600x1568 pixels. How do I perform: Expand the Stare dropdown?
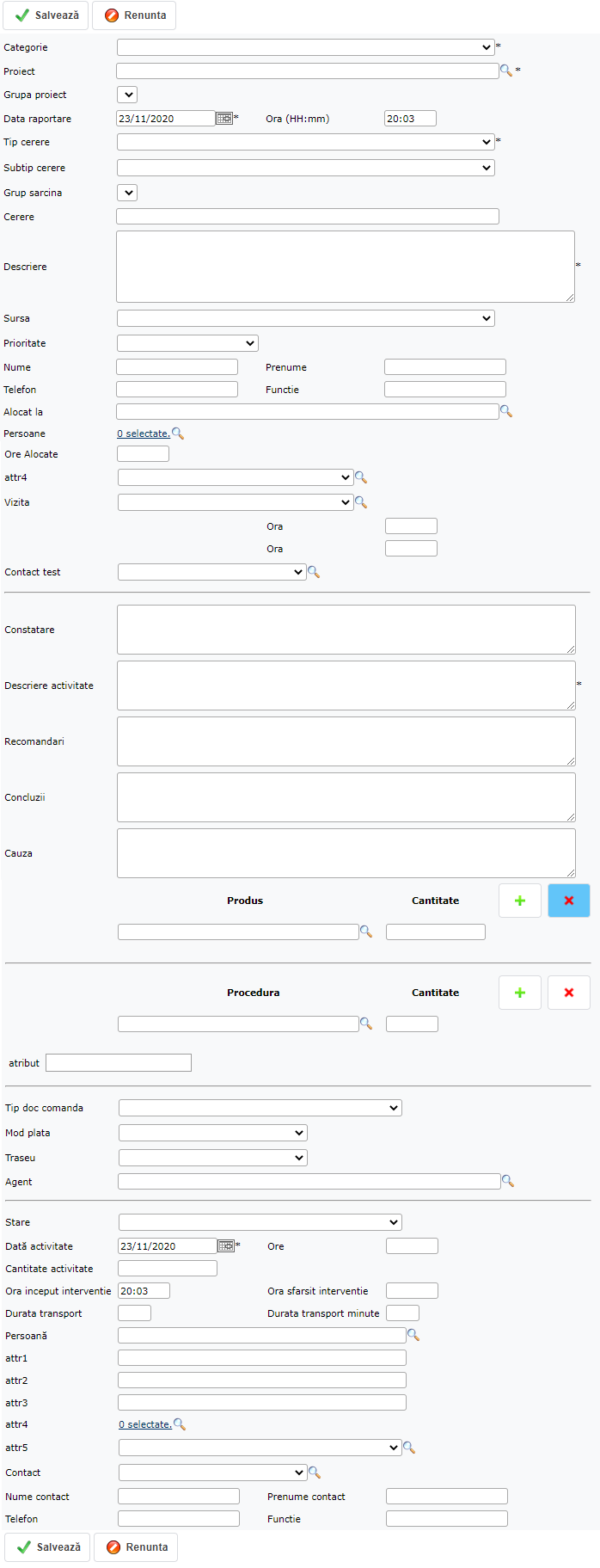coord(260,1222)
